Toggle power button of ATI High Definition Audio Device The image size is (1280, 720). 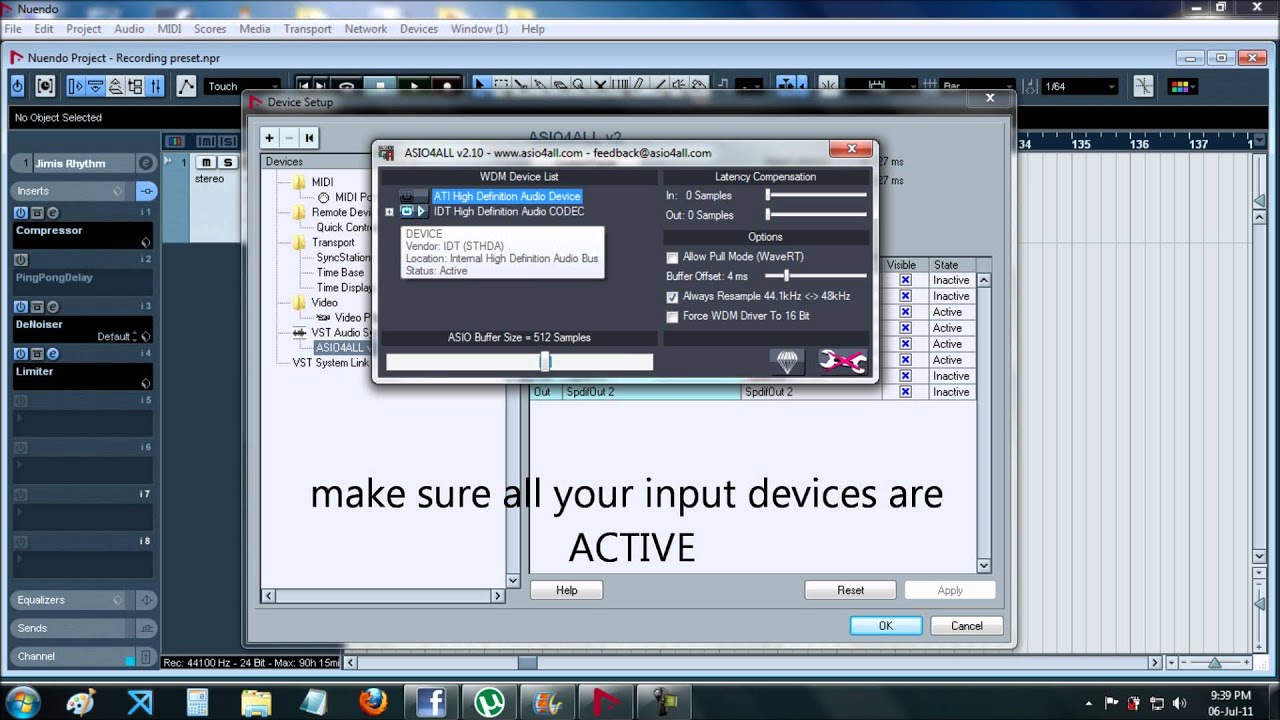407,197
